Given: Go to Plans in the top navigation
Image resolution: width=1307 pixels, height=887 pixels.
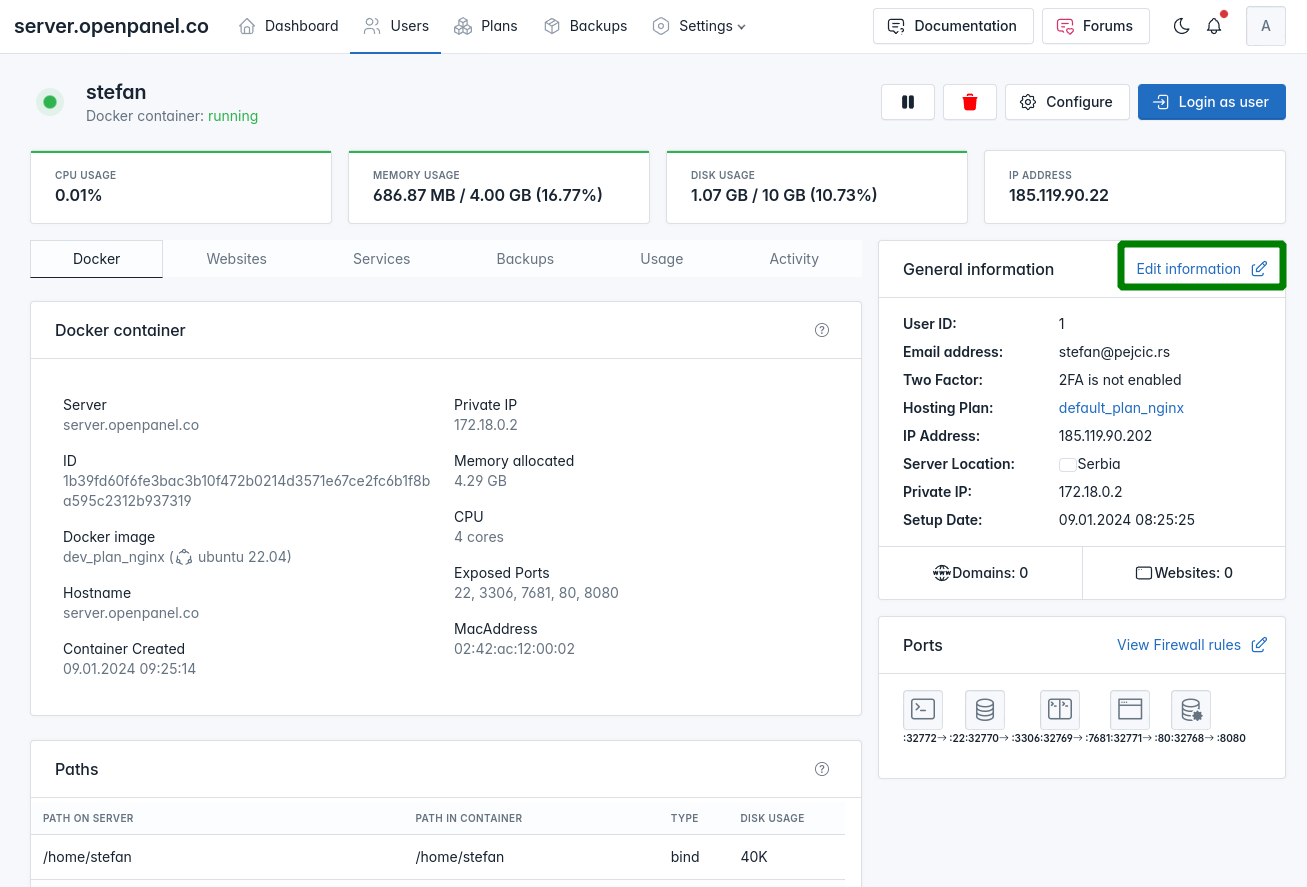Looking at the screenshot, I should pyautogui.click(x=486, y=26).
